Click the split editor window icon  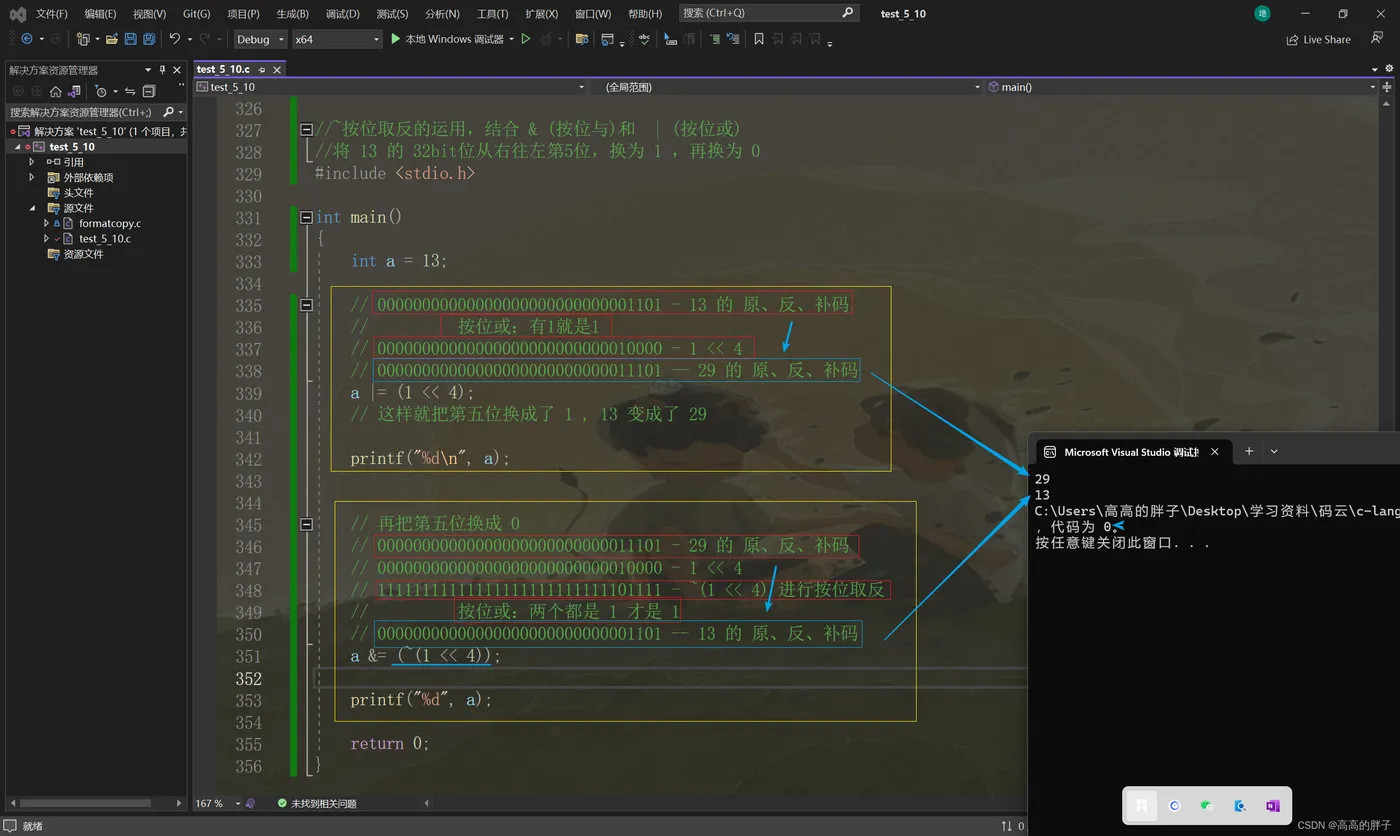point(1387,87)
